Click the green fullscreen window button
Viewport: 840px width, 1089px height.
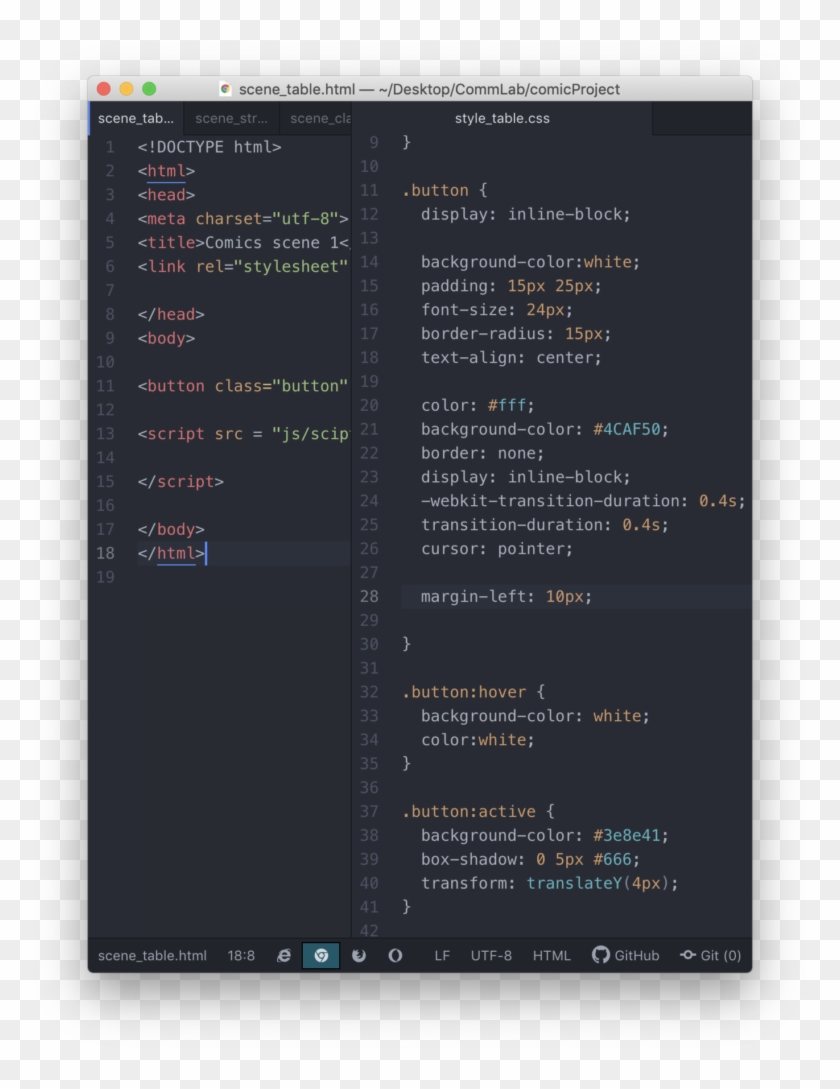149,89
